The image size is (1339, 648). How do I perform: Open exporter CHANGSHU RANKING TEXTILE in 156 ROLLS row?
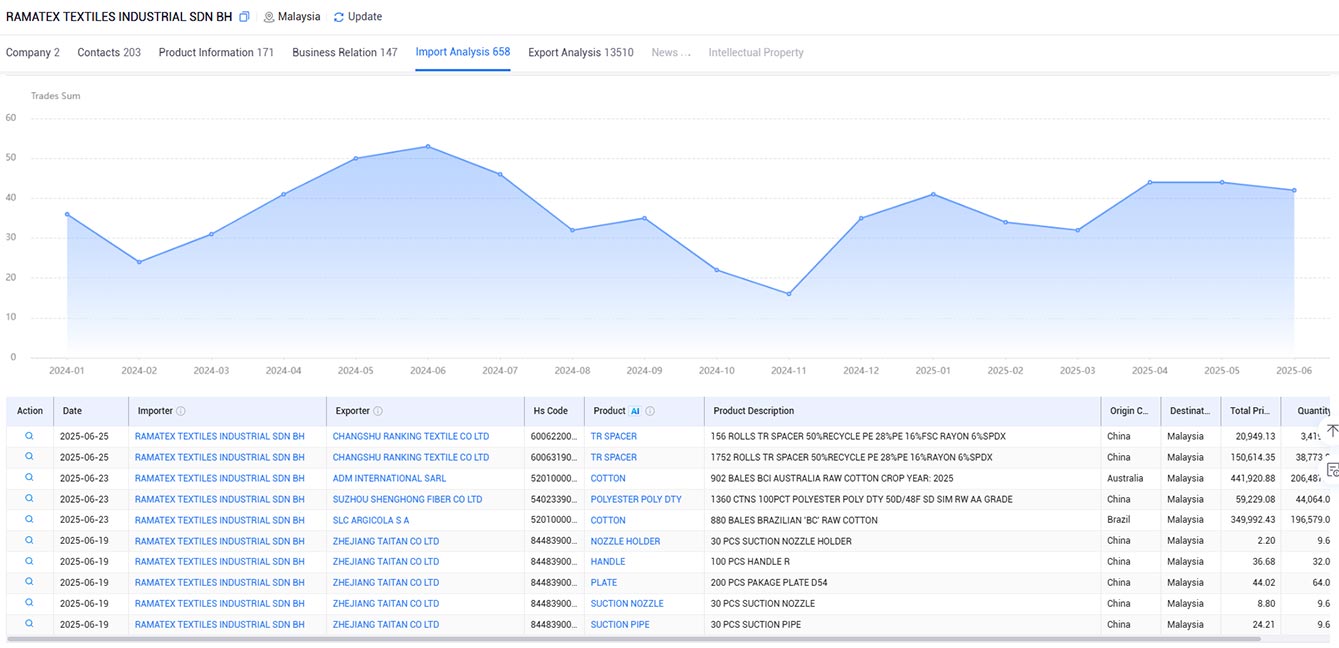(411, 436)
